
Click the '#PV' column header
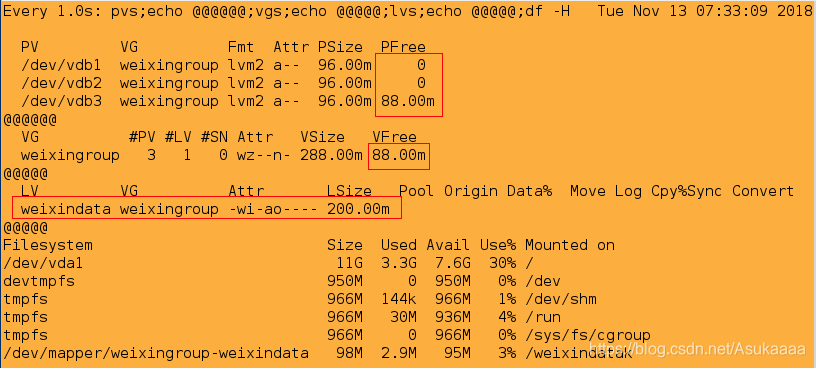point(142,137)
